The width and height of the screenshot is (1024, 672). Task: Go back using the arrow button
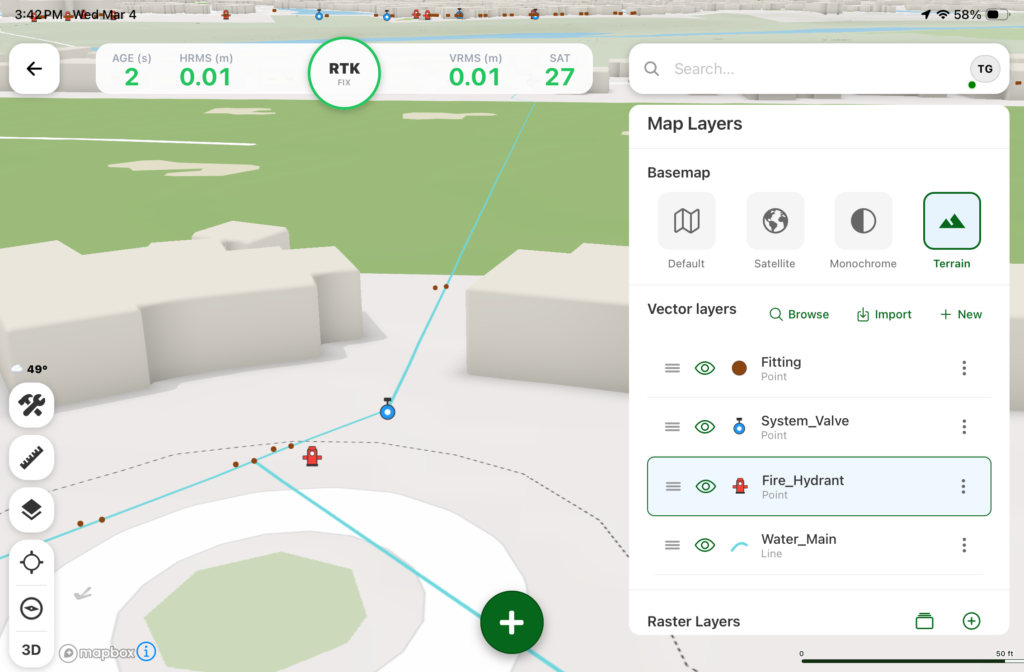point(34,69)
